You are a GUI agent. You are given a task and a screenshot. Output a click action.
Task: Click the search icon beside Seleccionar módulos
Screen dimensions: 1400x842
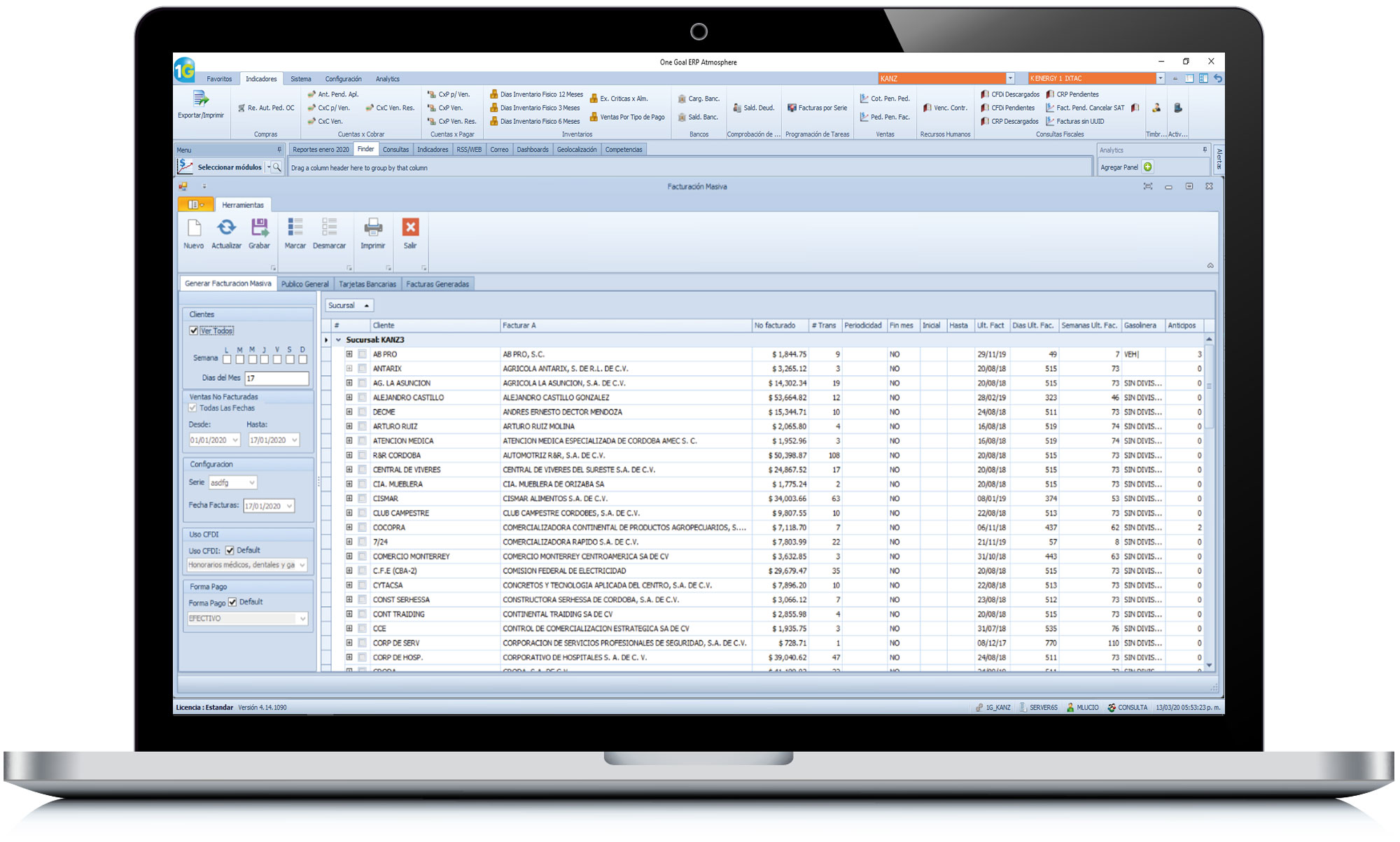point(276,167)
